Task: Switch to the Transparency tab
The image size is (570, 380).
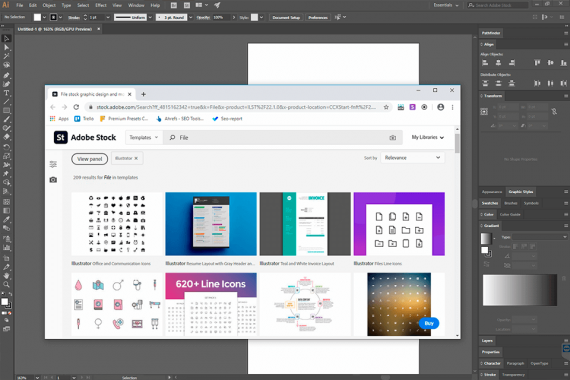Action: 513,375
